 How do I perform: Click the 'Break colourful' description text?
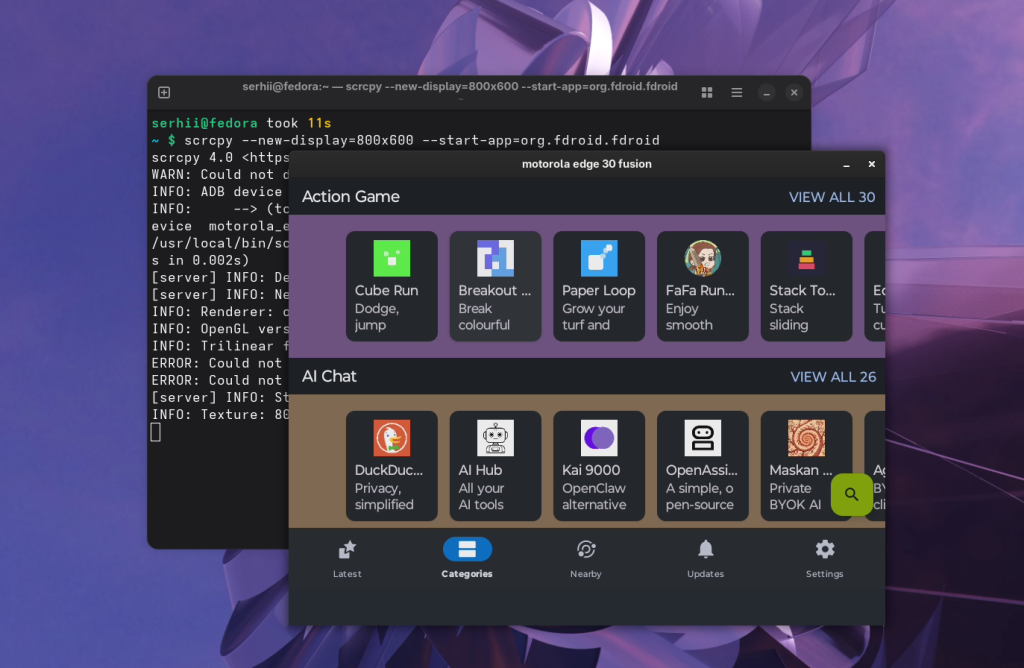pyautogui.click(x=484, y=317)
